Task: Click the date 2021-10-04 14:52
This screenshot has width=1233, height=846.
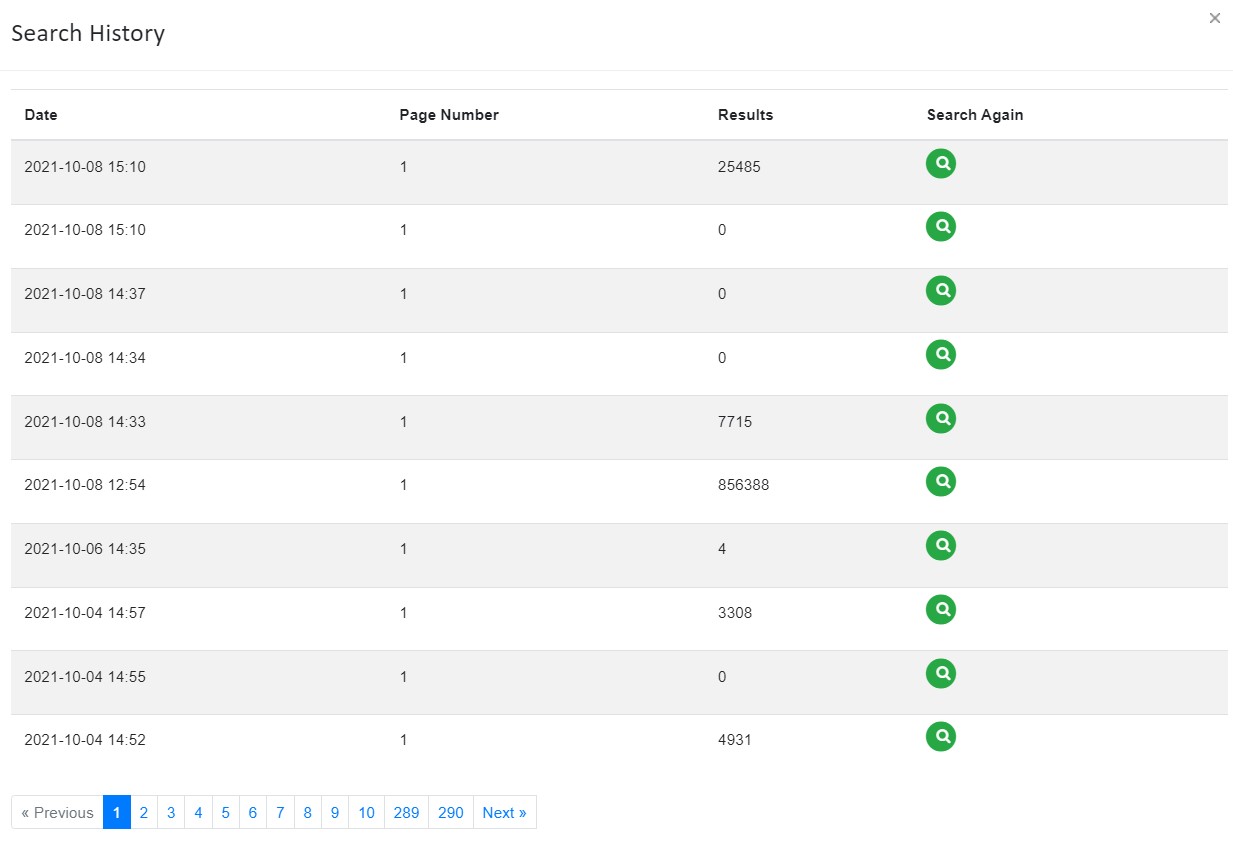Action: point(85,740)
